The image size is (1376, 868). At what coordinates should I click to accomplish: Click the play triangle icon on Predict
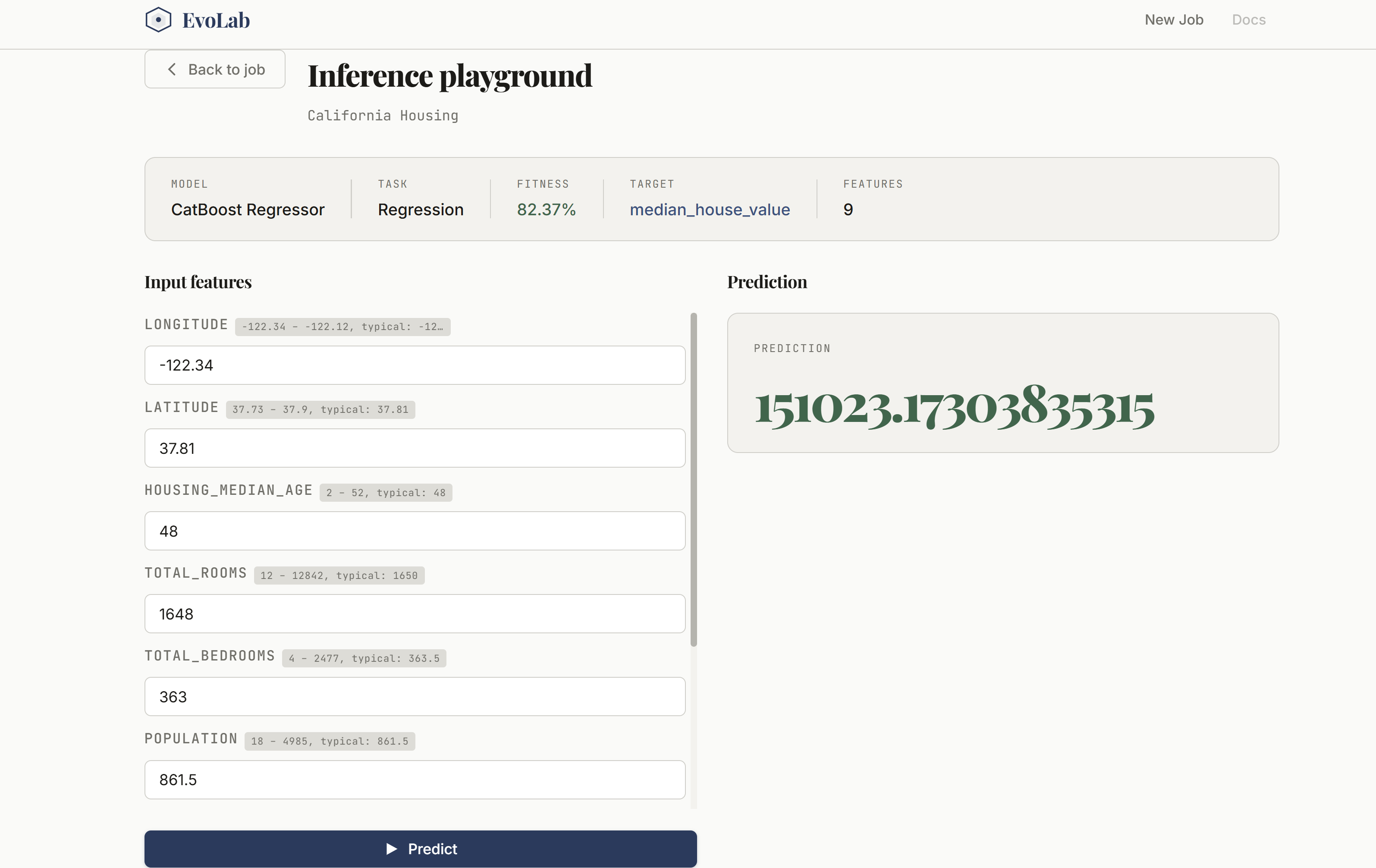click(391, 849)
